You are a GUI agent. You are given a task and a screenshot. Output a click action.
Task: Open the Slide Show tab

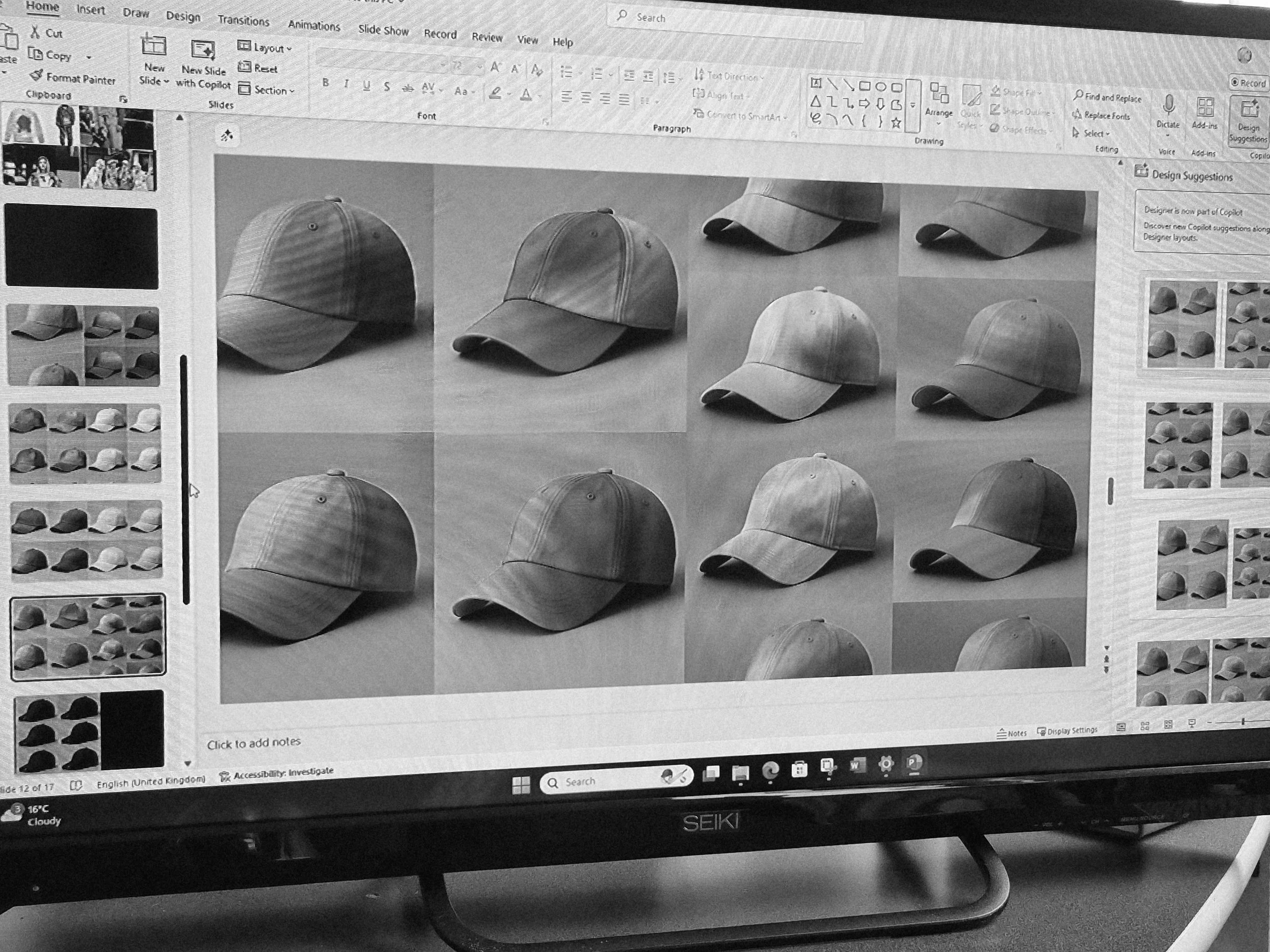coord(383,30)
